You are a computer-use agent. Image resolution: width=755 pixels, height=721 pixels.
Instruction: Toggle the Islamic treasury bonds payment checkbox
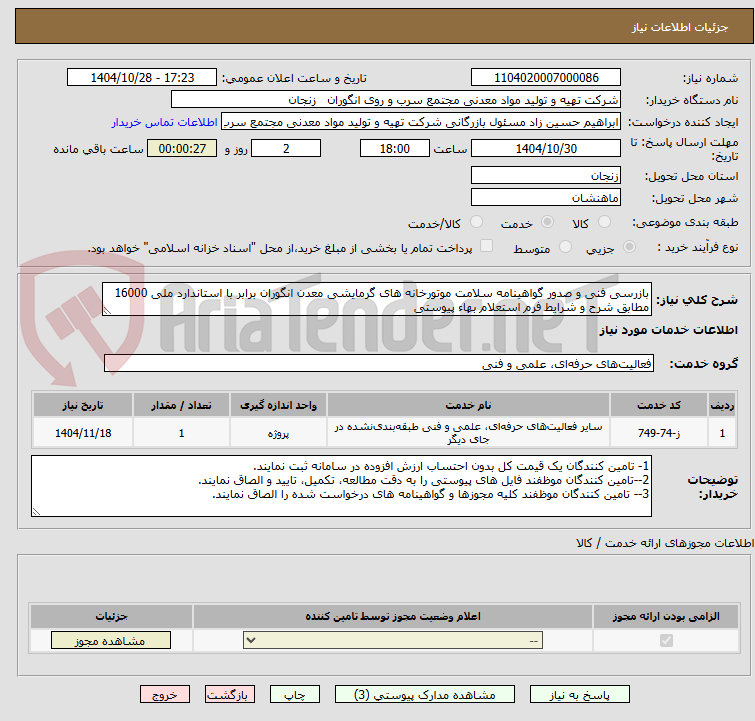[x=487, y=246]
